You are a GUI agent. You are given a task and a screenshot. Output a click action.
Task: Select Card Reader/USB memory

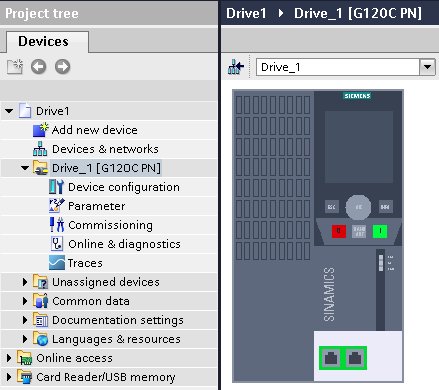[106, 377]
